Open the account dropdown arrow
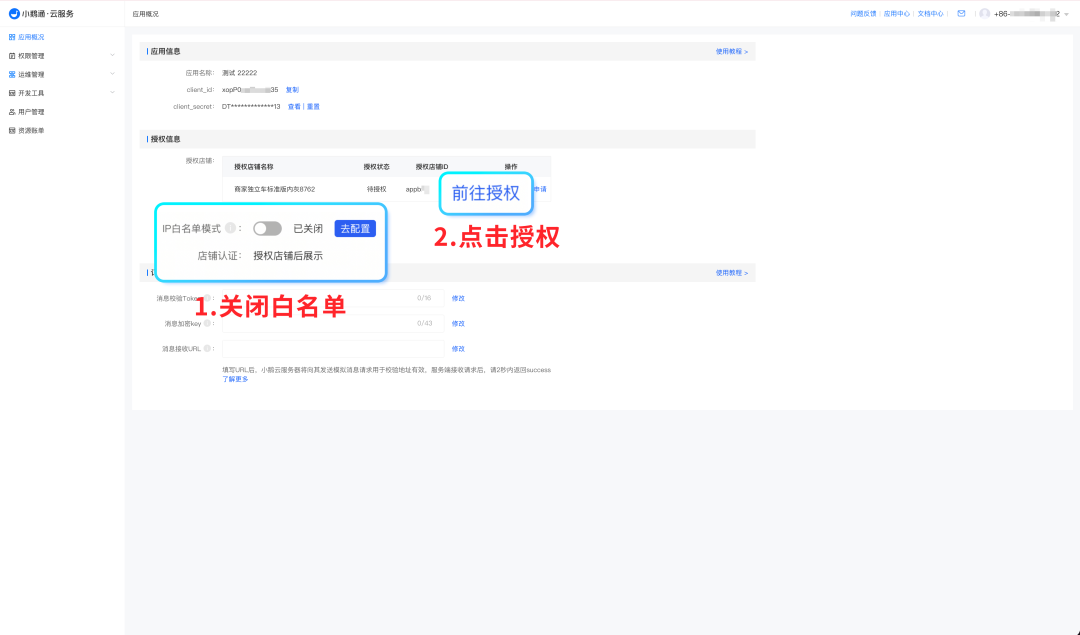 click(1066, 14)
